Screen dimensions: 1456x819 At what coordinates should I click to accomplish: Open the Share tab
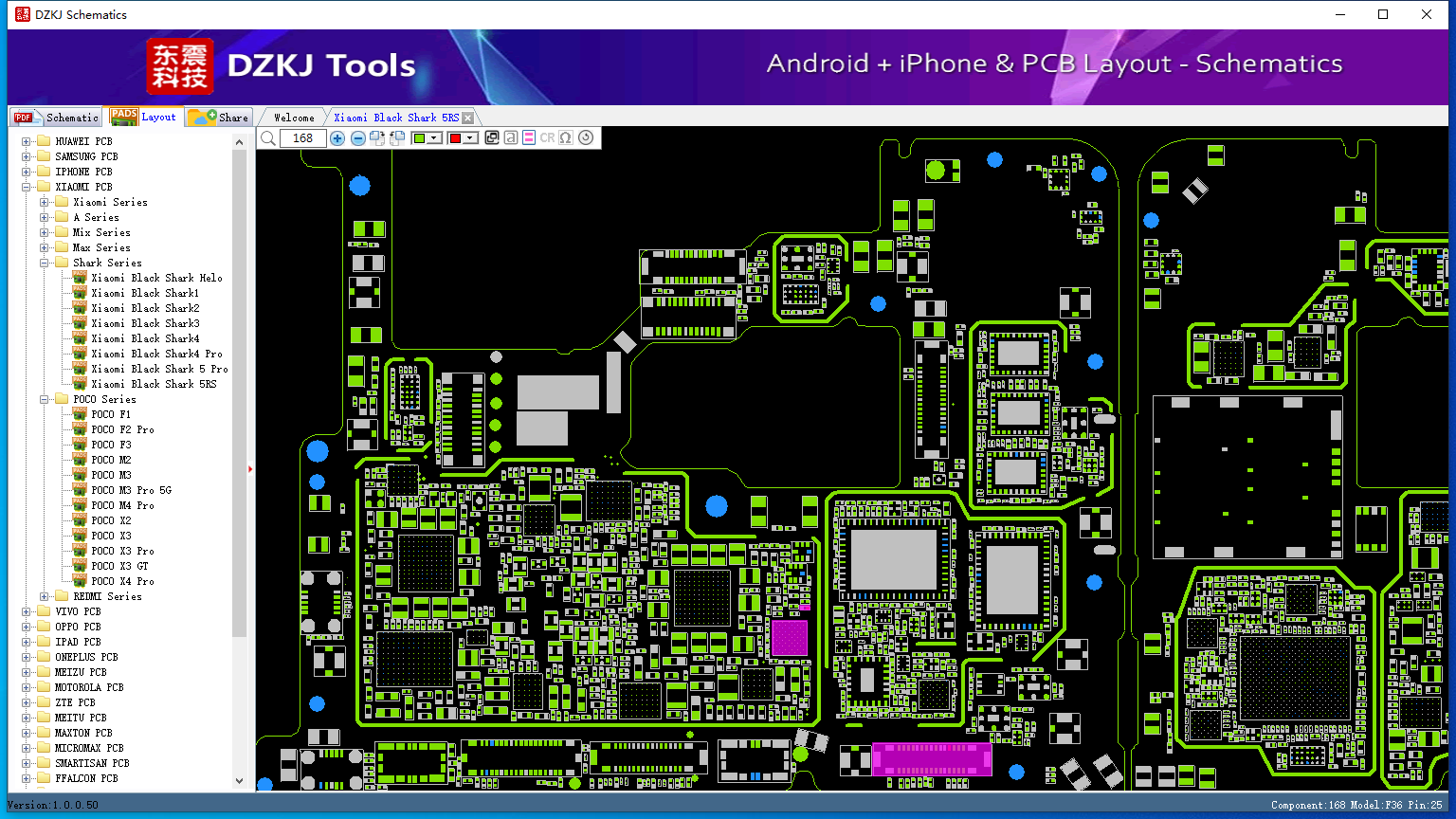pyautogui.click(x=218, y=118)
